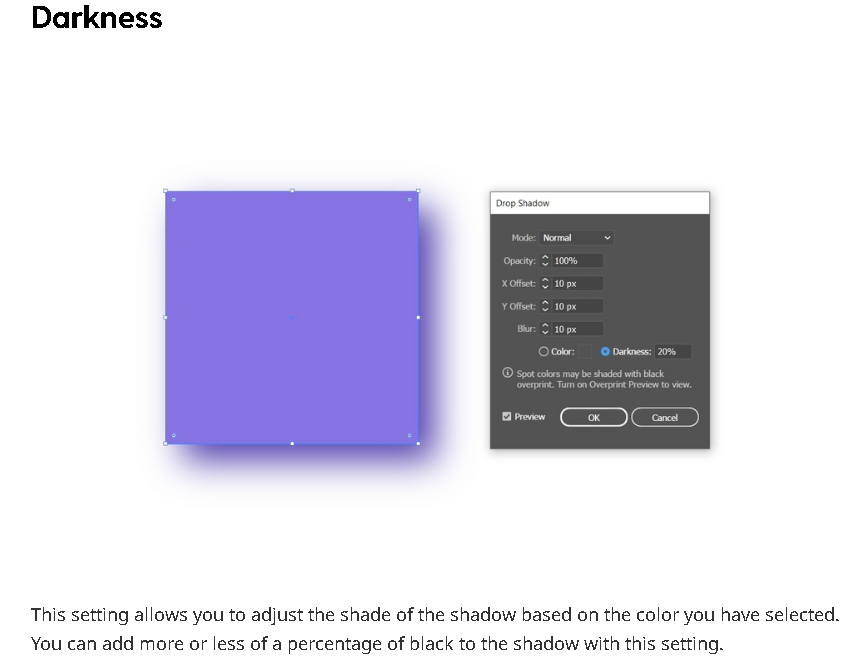The width and height of the screenshot is (853, 671).
Task: Open the shadow Color swatch
Action: coord(585,352)
